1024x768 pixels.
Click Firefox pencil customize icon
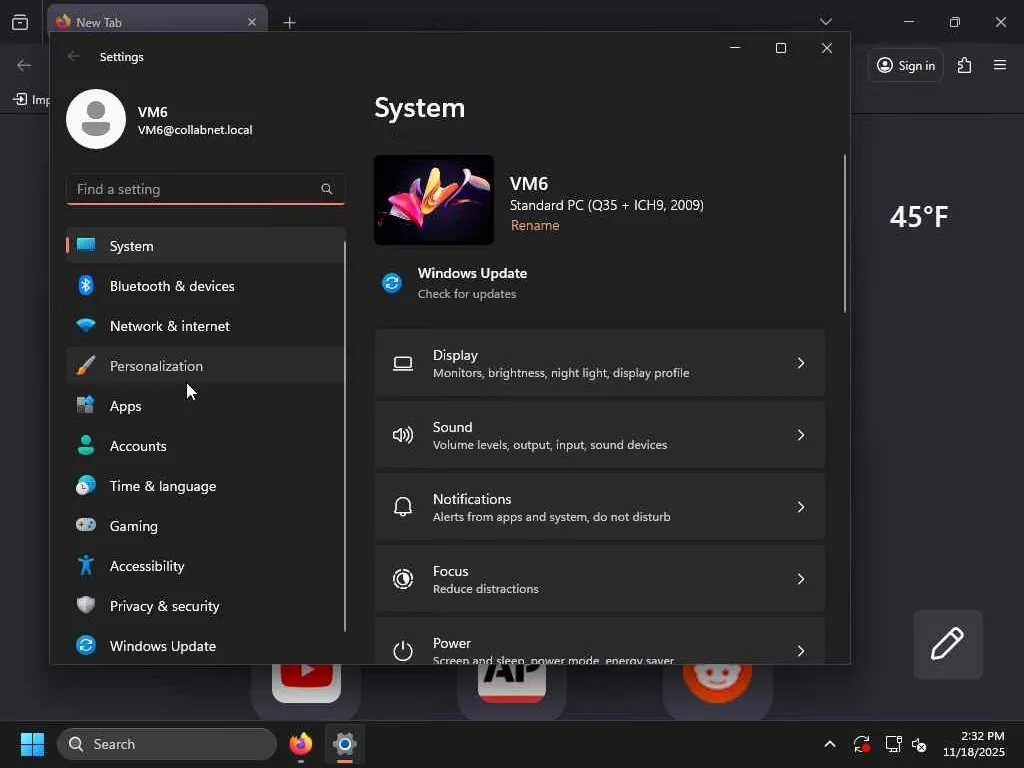(x=948, y=644)
